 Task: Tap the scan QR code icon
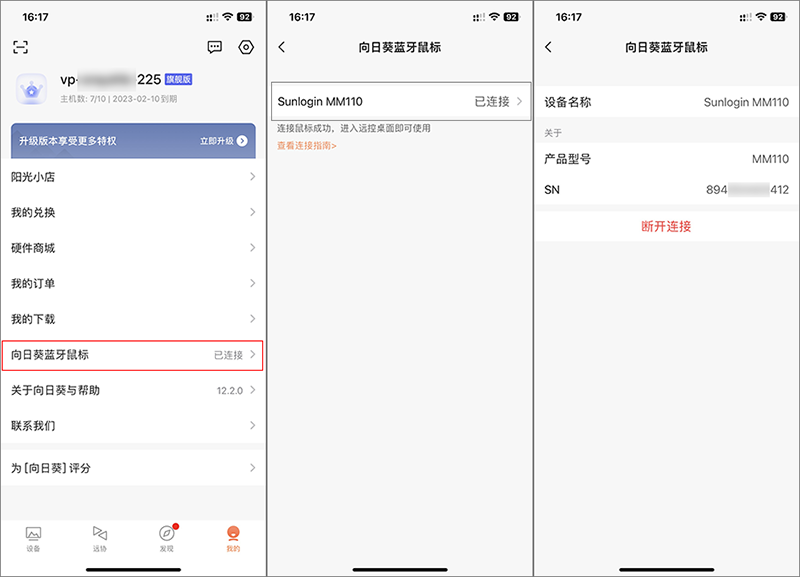coord(20,47)
